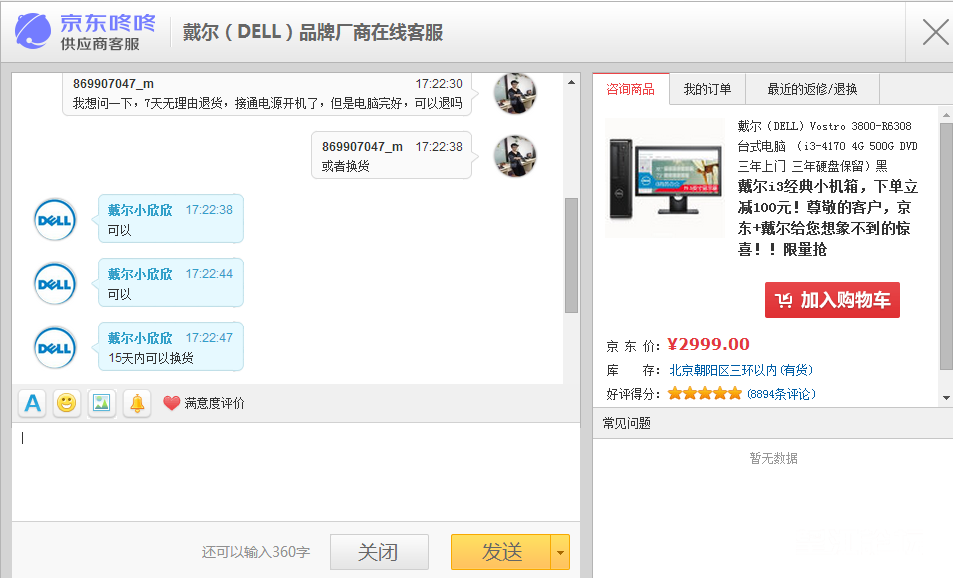This screenshot has height=578, width=953.
Task: Click the 关闭 button
Action: click(379, 552)
